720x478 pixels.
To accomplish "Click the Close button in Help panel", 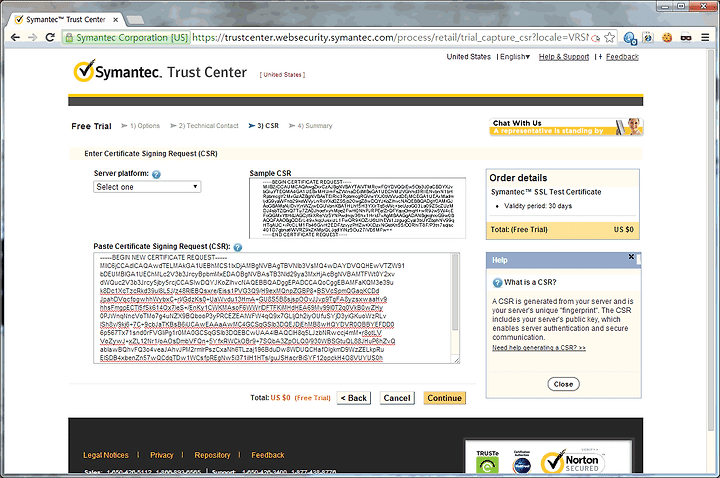I will coord(563,384).
